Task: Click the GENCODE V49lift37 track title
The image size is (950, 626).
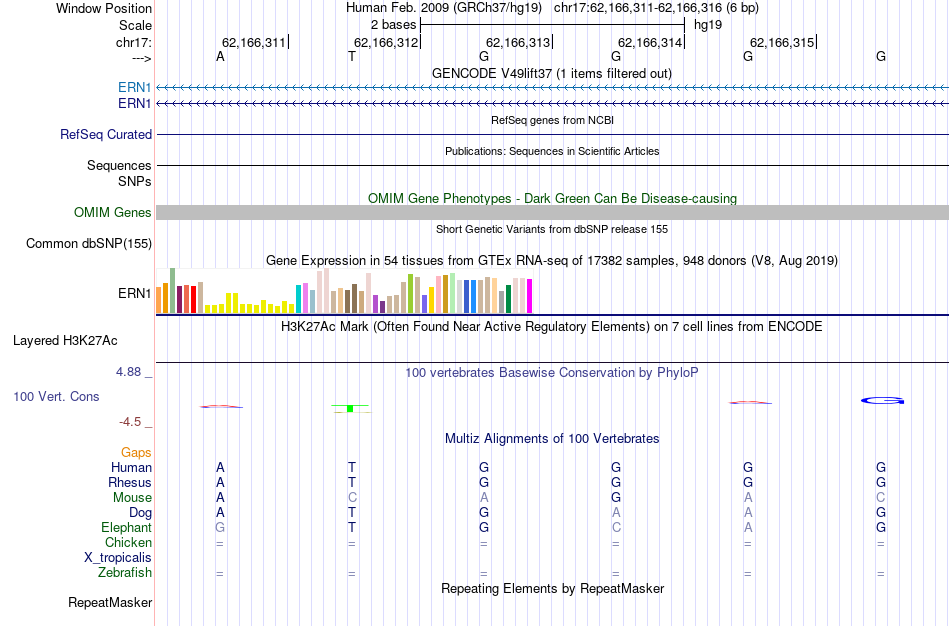Action: tap(552, 73)
